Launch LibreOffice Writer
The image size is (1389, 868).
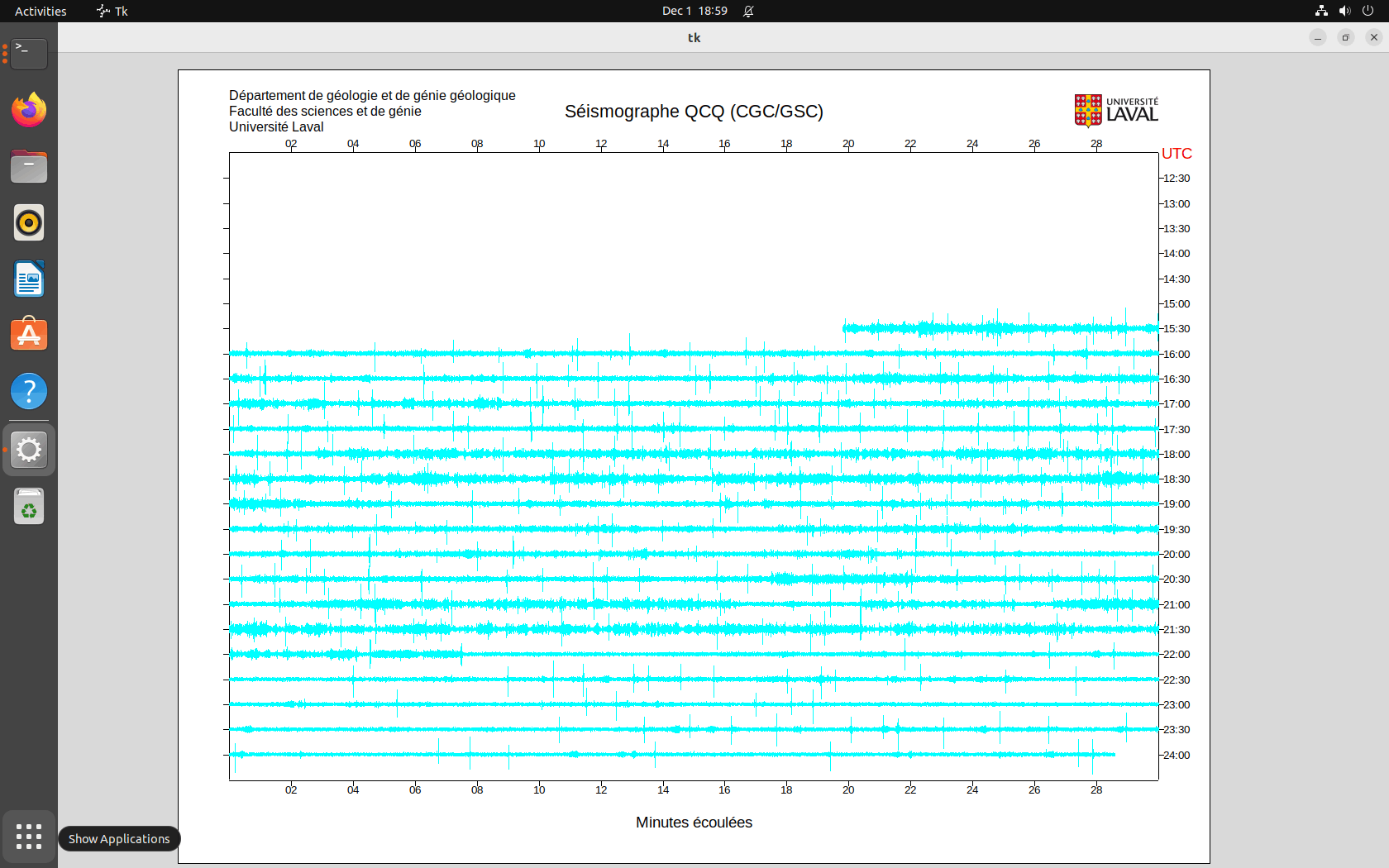click(29, 279)
